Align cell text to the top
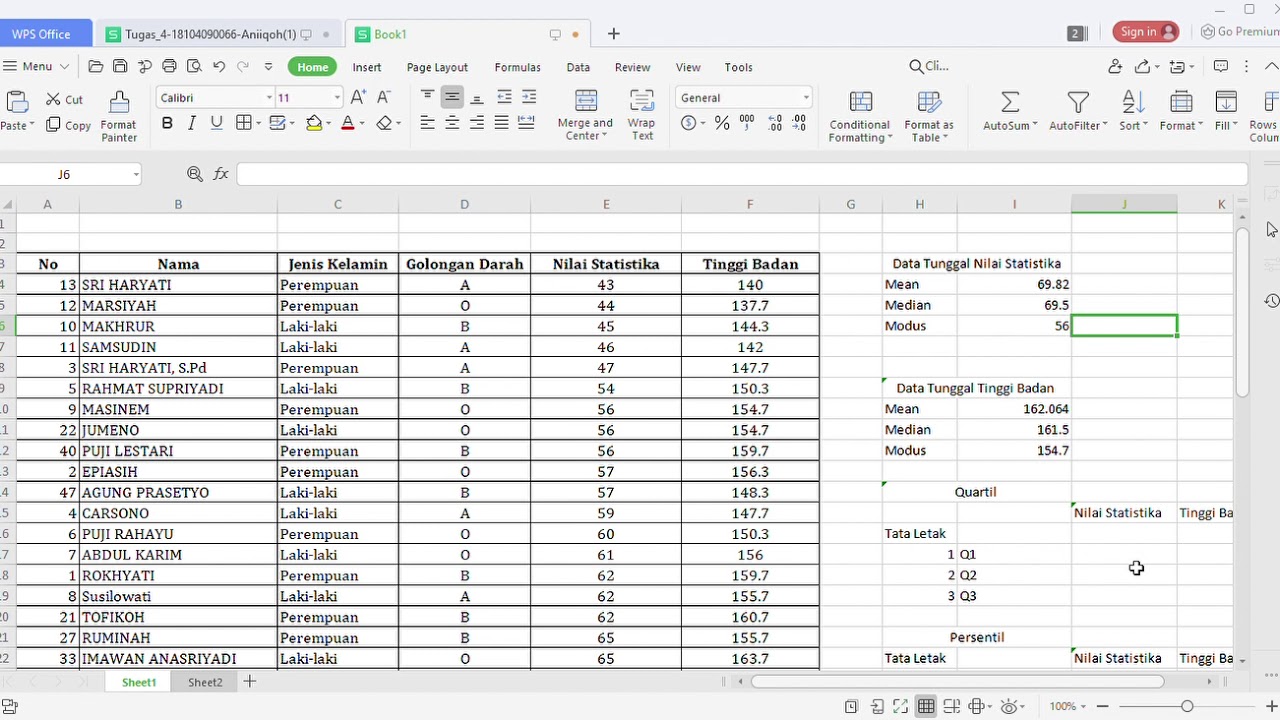The height and width of the screenshot is (720, 1280). tap(427, 97)
